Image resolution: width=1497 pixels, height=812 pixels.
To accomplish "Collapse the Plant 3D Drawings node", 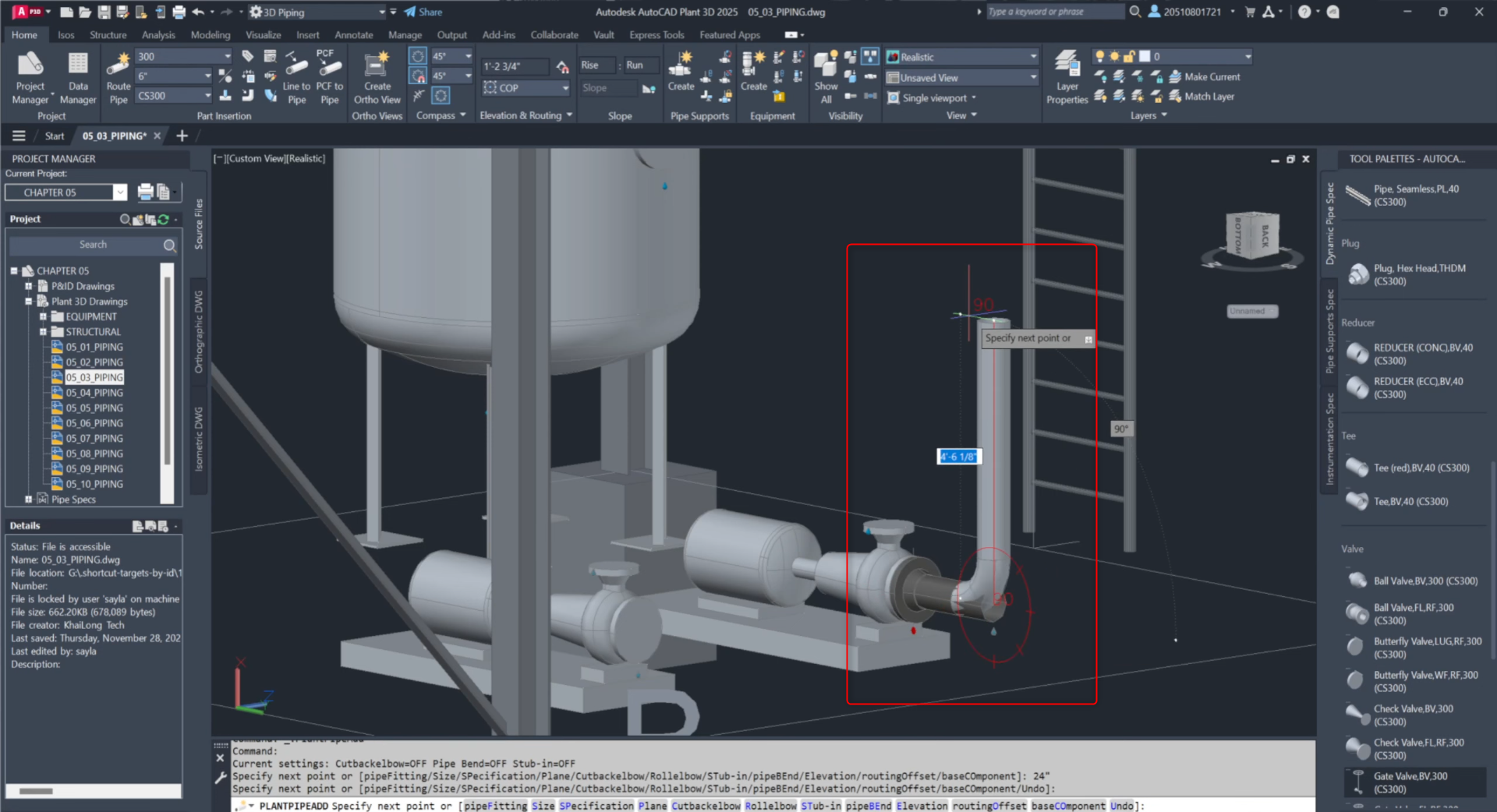I will [29, 302].
